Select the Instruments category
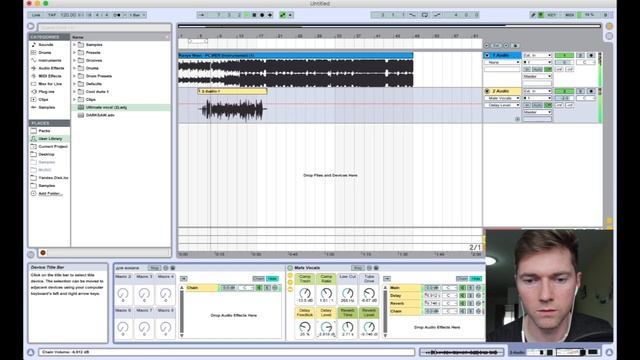 [x=50, y=60]
